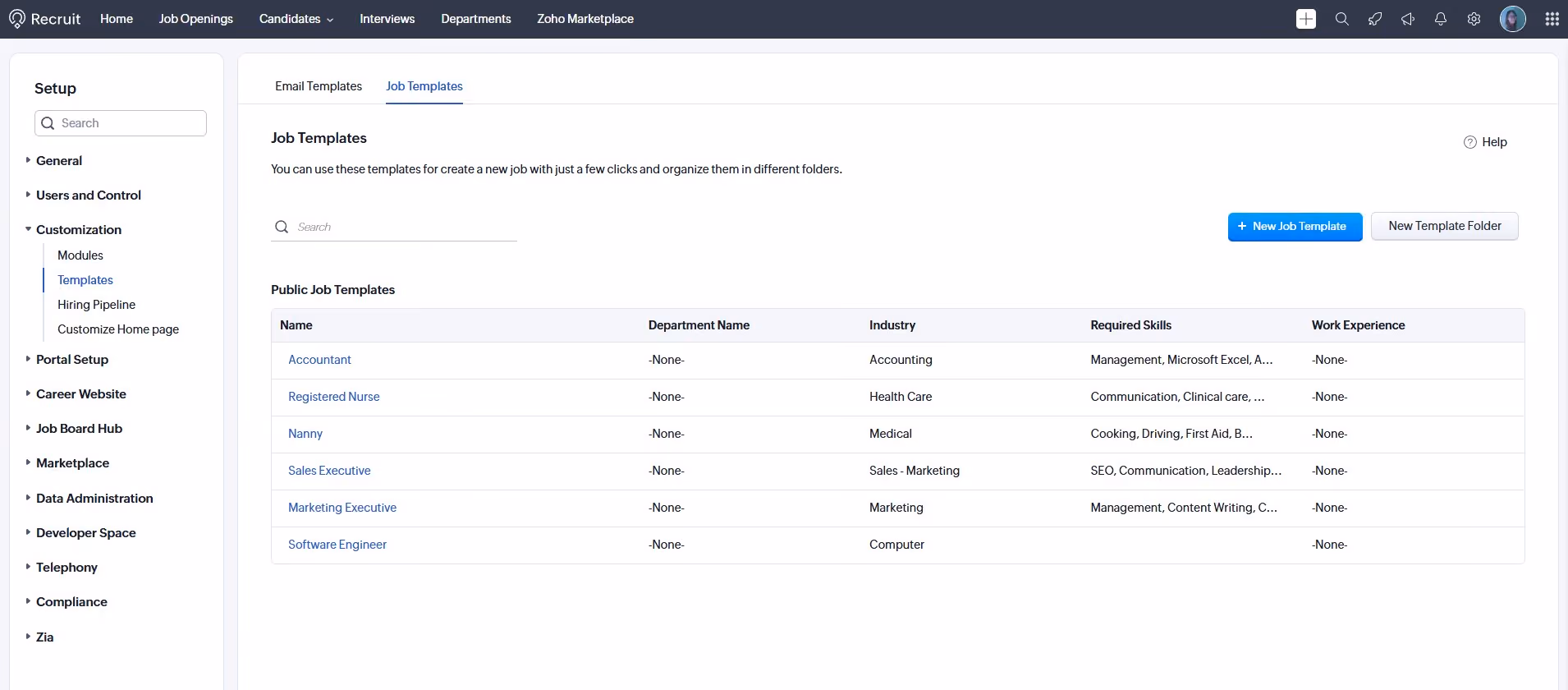The image size is (1568, 690).
Task: Click the magnifier icon in templates search
Action: [x=282, y=227]
